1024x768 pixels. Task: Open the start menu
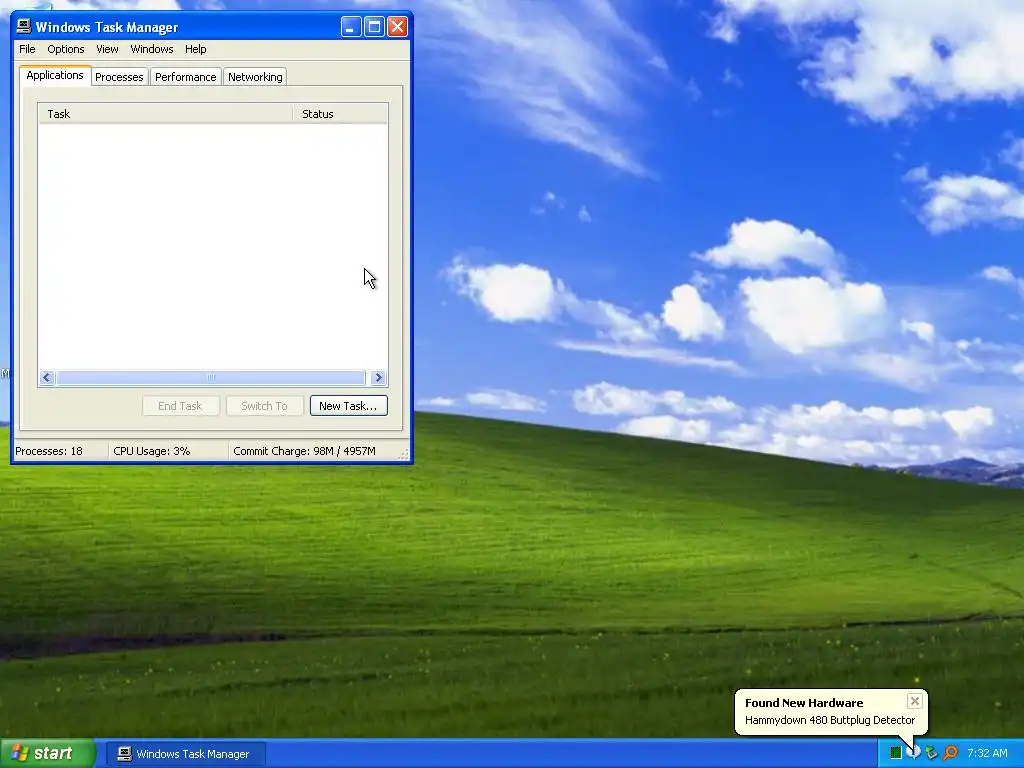pyautogui.click(x=48, y=753)
